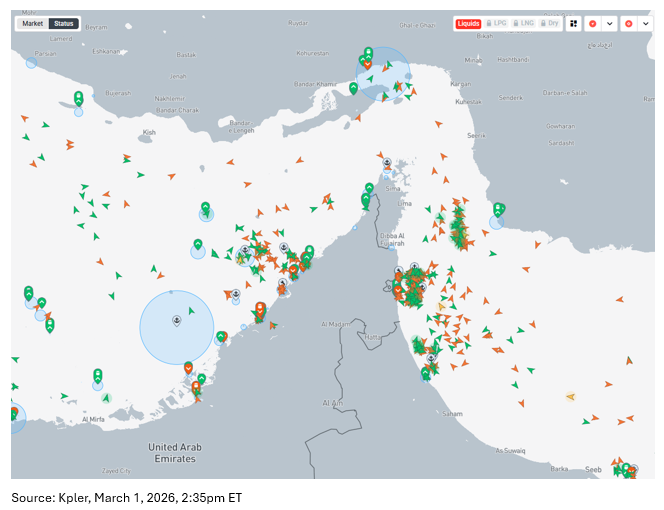
Task: Click the anchor marker north of Sima
Action: point(387,163)
